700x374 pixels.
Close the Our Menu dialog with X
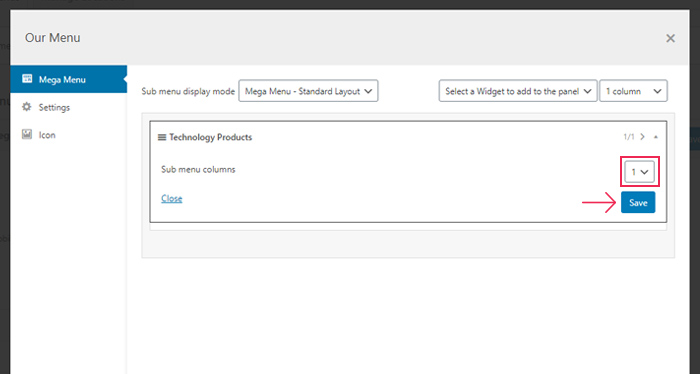pyautogui.click(x=670, y=38)
